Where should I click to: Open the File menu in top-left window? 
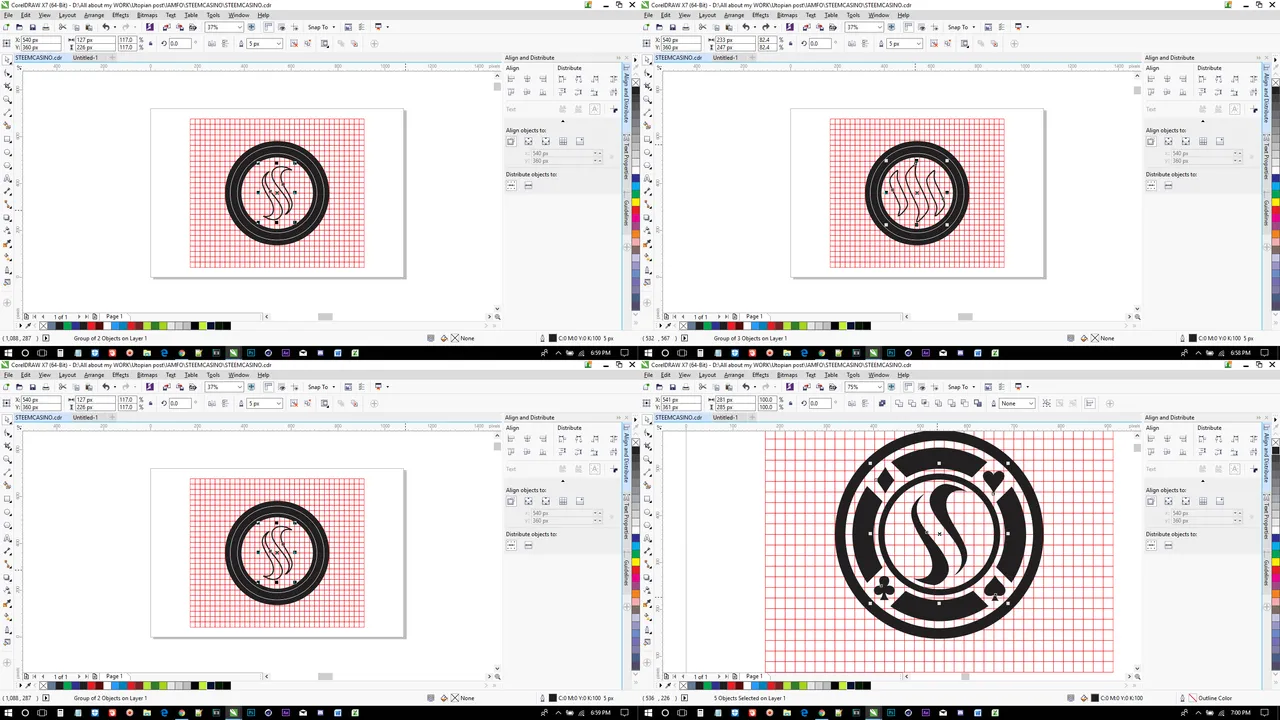coord(7,15)
